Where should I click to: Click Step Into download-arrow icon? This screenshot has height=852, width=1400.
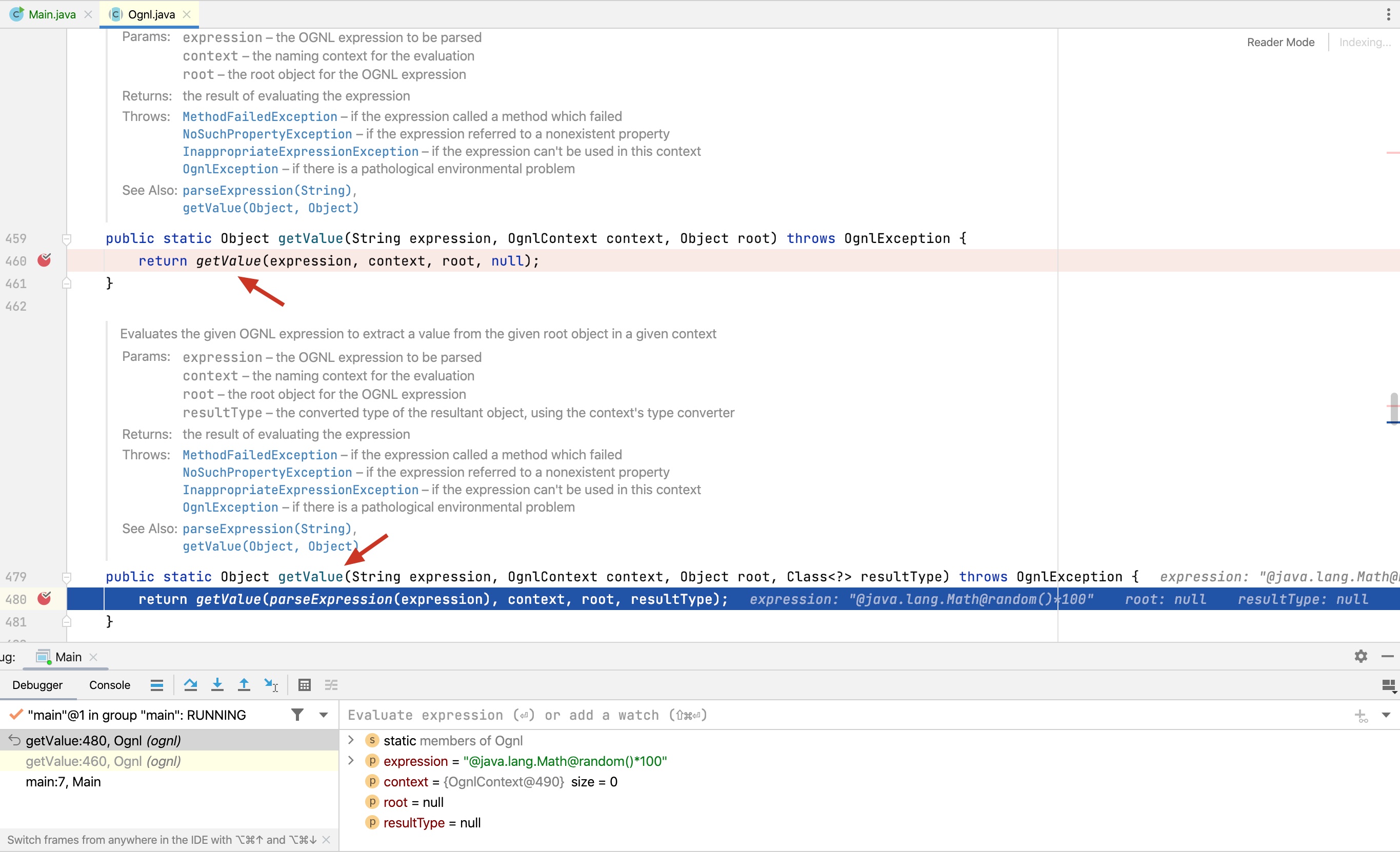[x=217, y=685]
